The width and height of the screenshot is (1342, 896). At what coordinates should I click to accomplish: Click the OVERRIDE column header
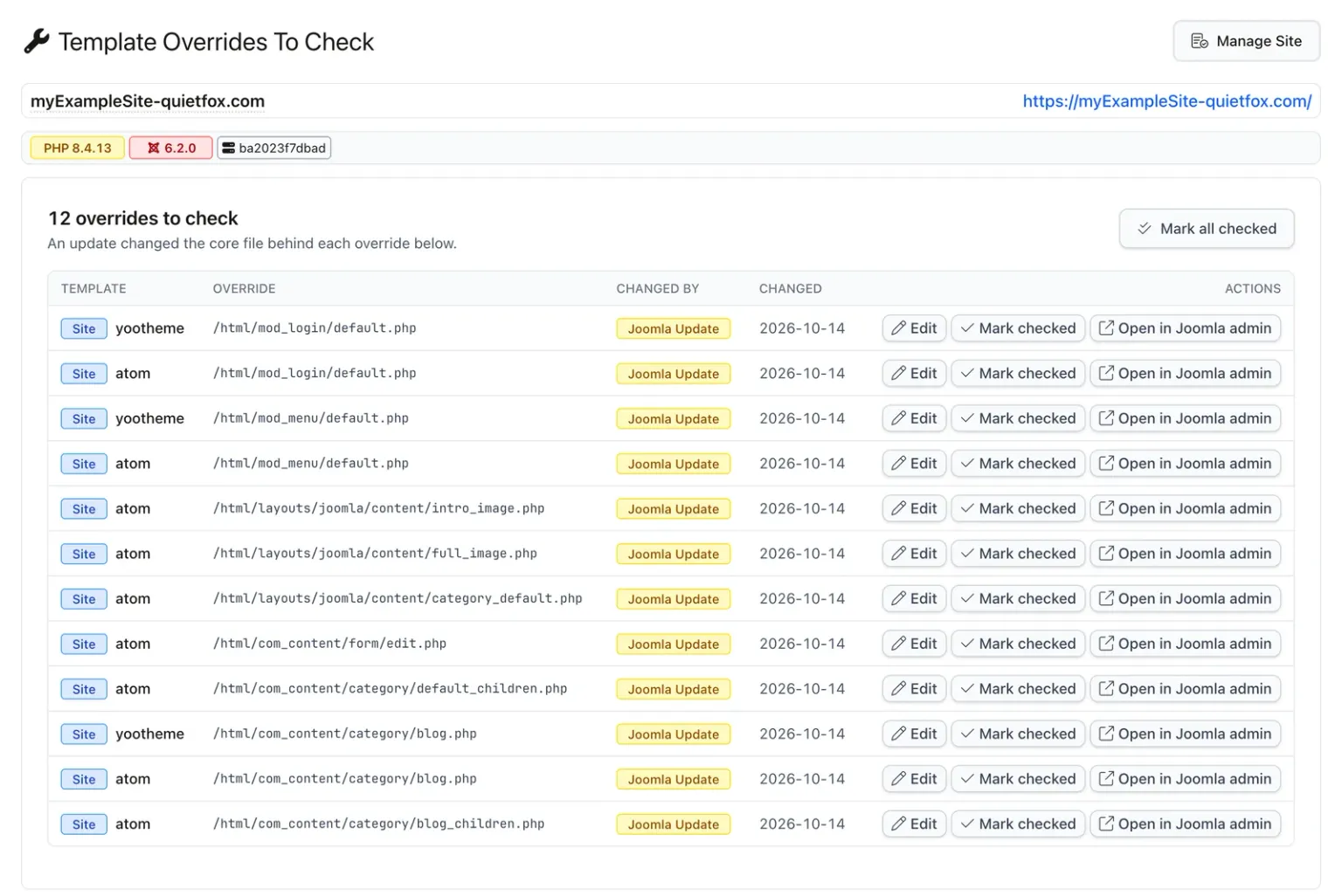(x=244, y=289)
